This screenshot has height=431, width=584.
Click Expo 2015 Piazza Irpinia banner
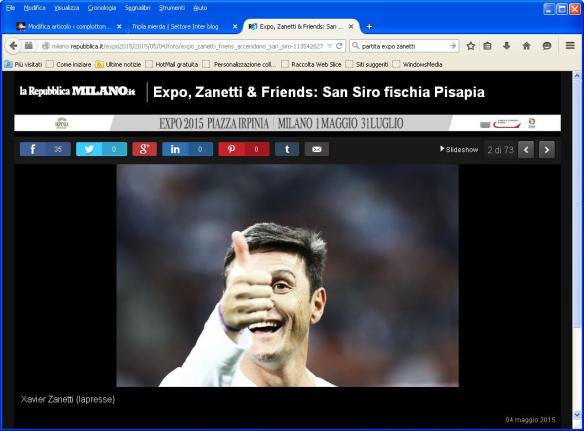287,123
